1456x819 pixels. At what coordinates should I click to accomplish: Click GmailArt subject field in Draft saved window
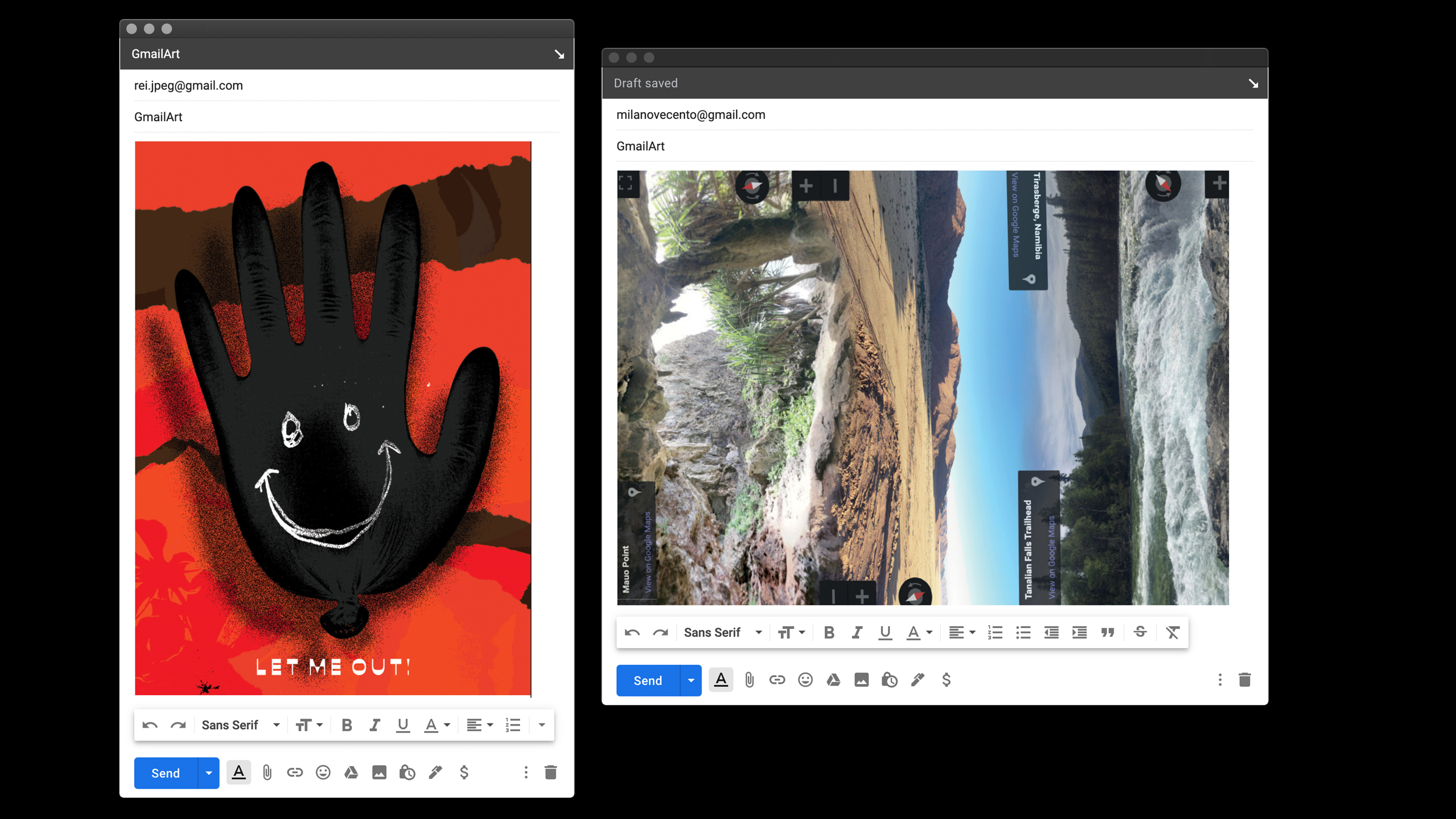coord(935,146)
